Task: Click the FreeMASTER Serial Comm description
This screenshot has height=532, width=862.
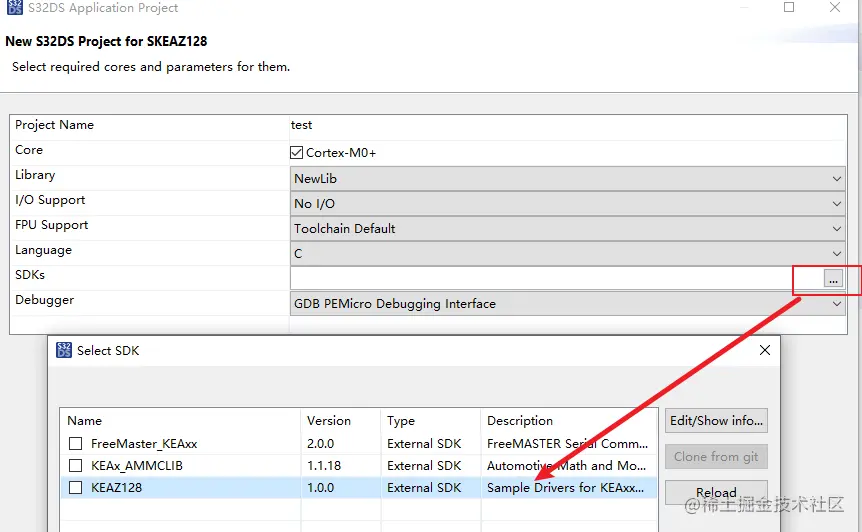Action: coord(567,444)
